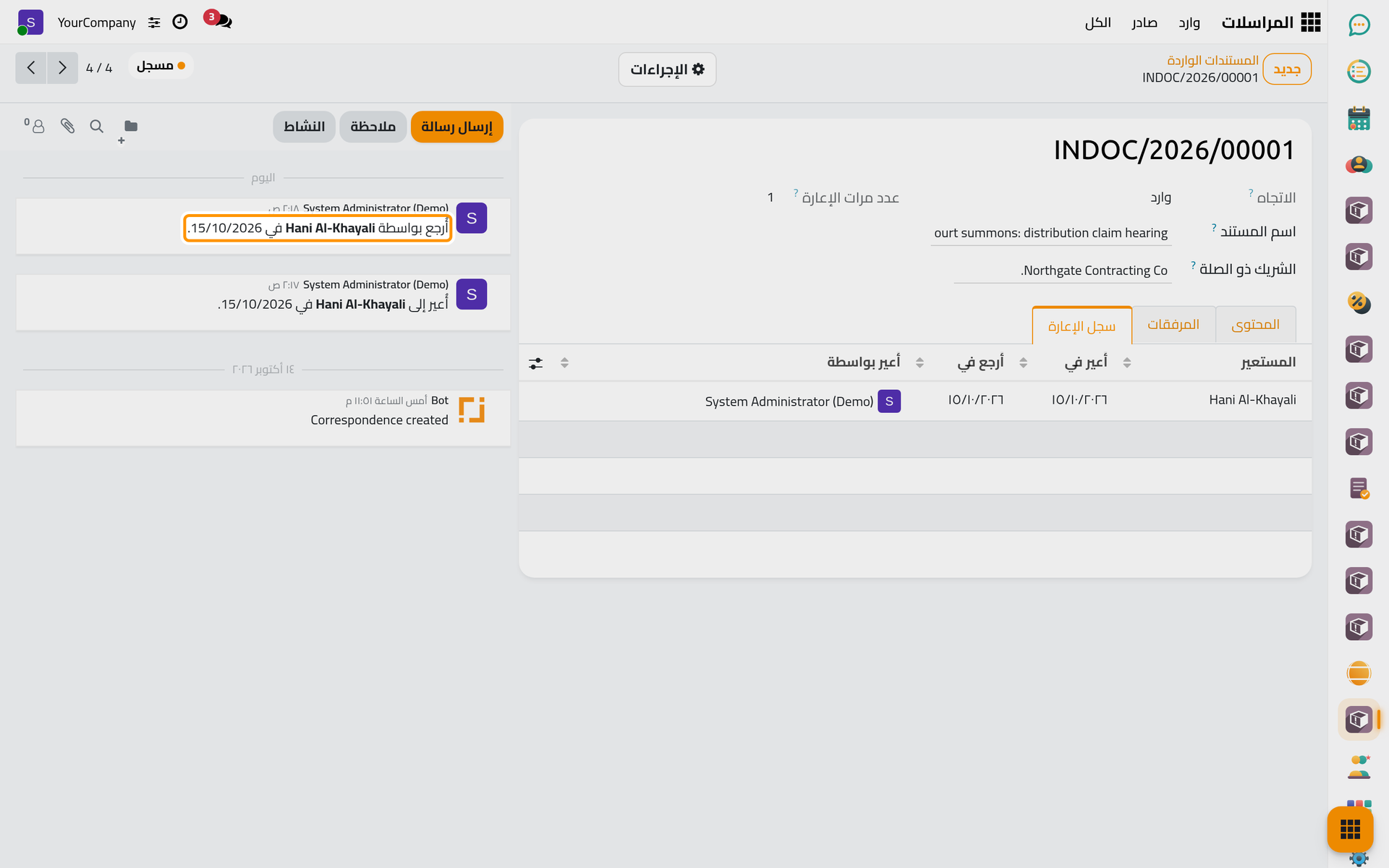Click Hani Al-Khayali row in loan log

[x=914, y=401]
